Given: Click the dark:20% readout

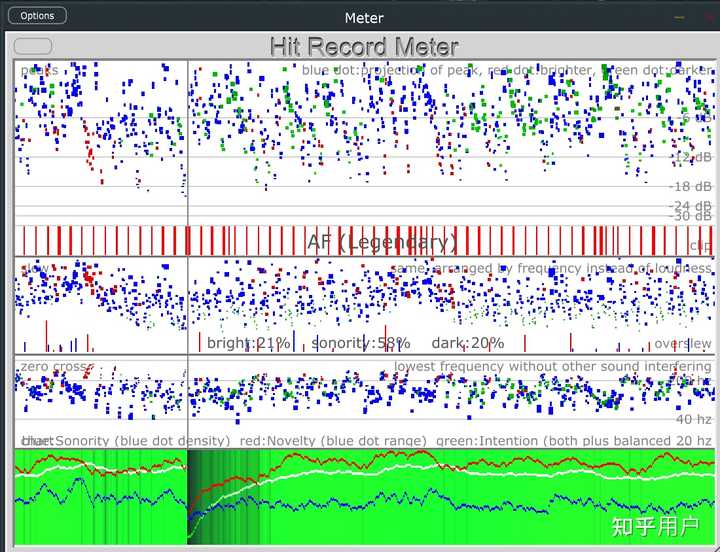Looking at the screenshot, I should click(468, 343).
